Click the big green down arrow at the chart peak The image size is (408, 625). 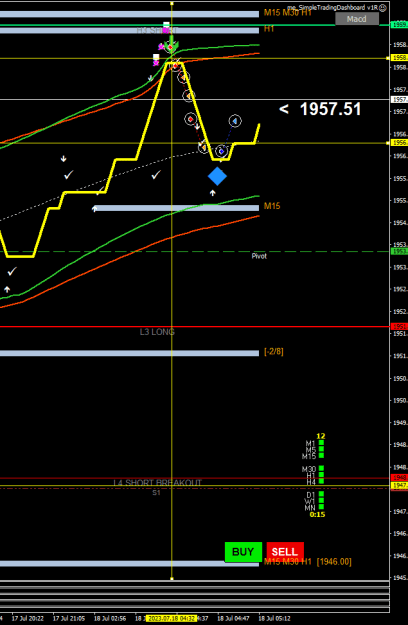click(x=172, y=43)
